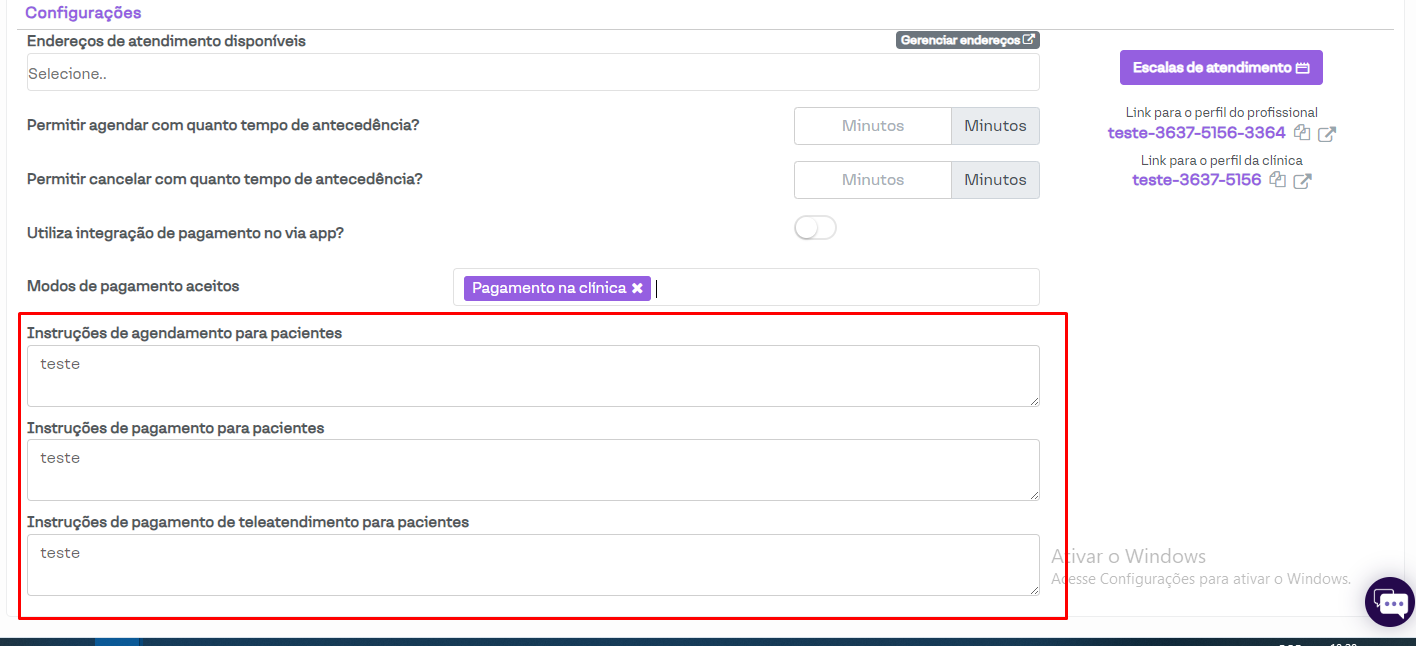Click the 'Gerenciar endereços' button
The height and width of the screenshot is (646, 1416).
pos(967,41)
